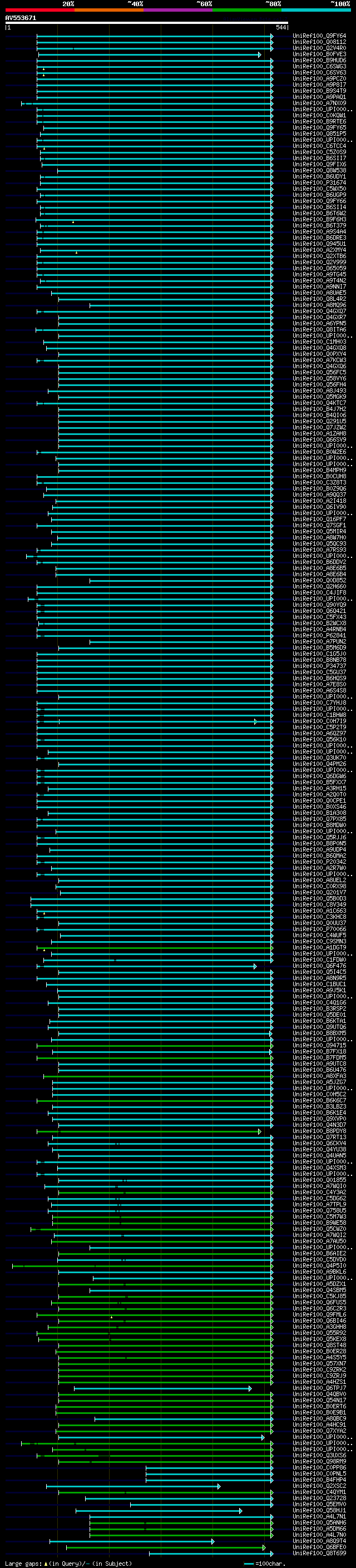Click the UniRef100_B3RSP2 entry
The height and width of the screenshot is (1568, 356).
click(319, 1008)
